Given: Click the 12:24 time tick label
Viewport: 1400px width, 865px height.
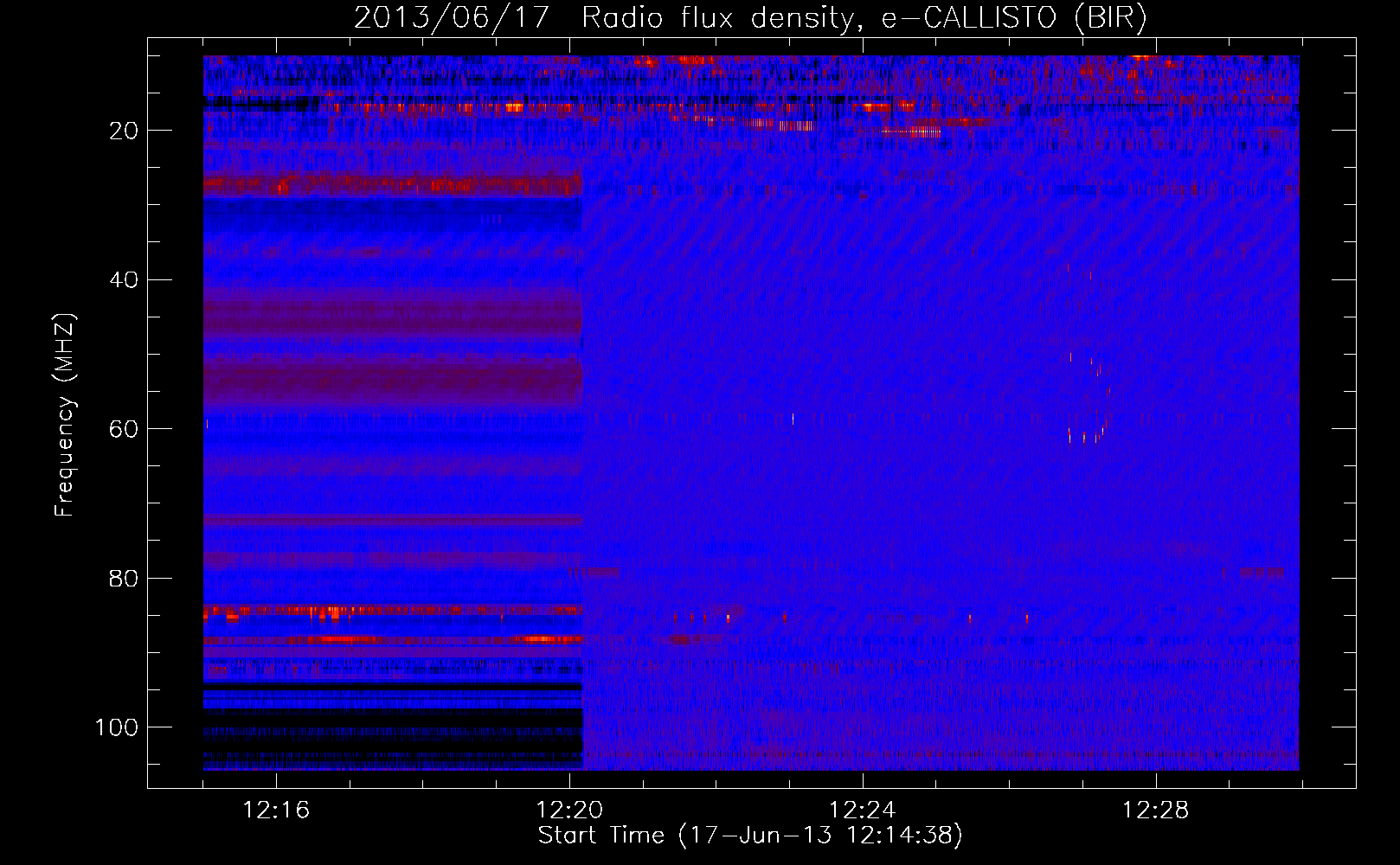Looking at the screenshot, I should click(863, 811).
